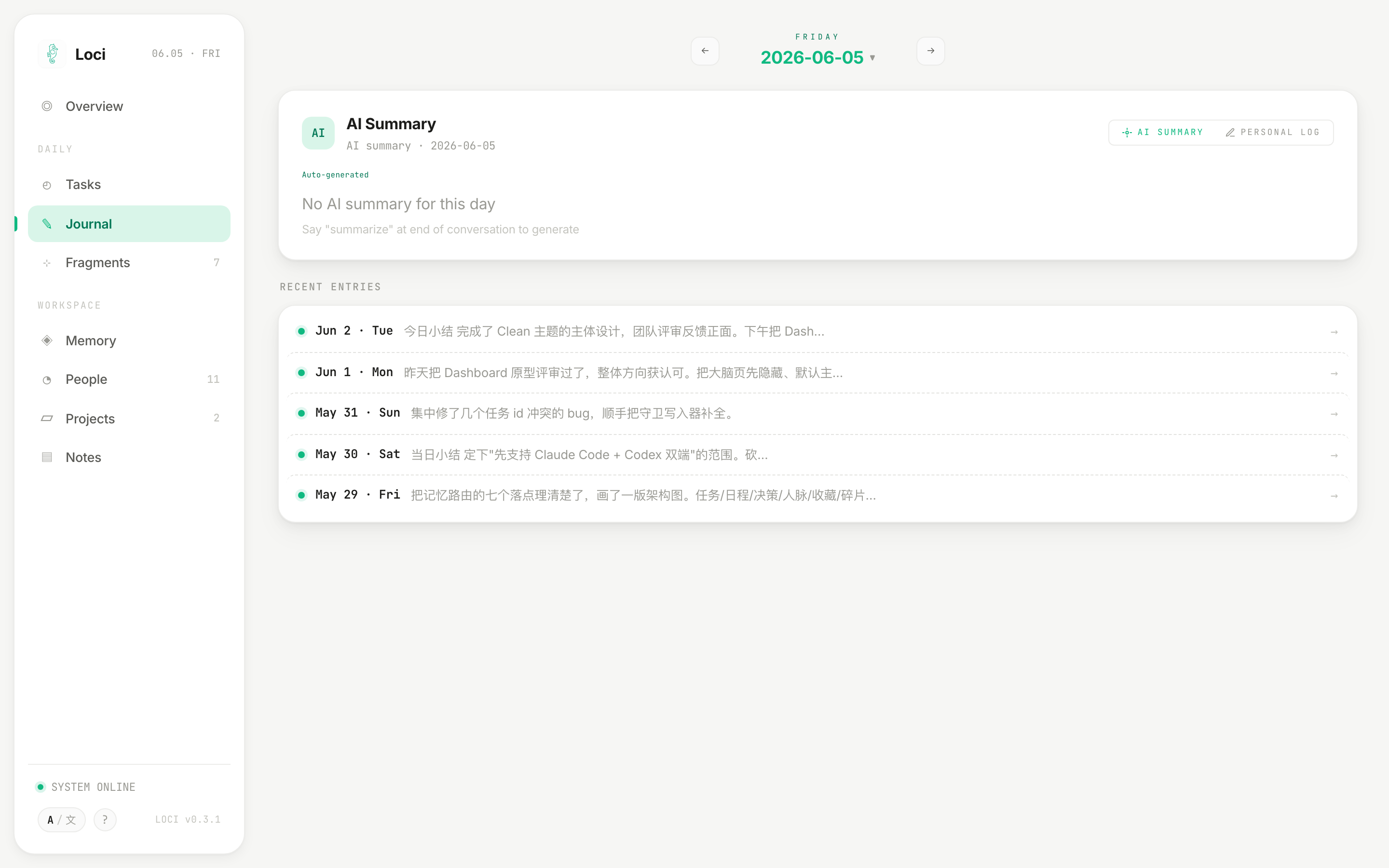1389x868 pixels.
Task: Open Memory via its diamond icon
Action: pos(47,340)
